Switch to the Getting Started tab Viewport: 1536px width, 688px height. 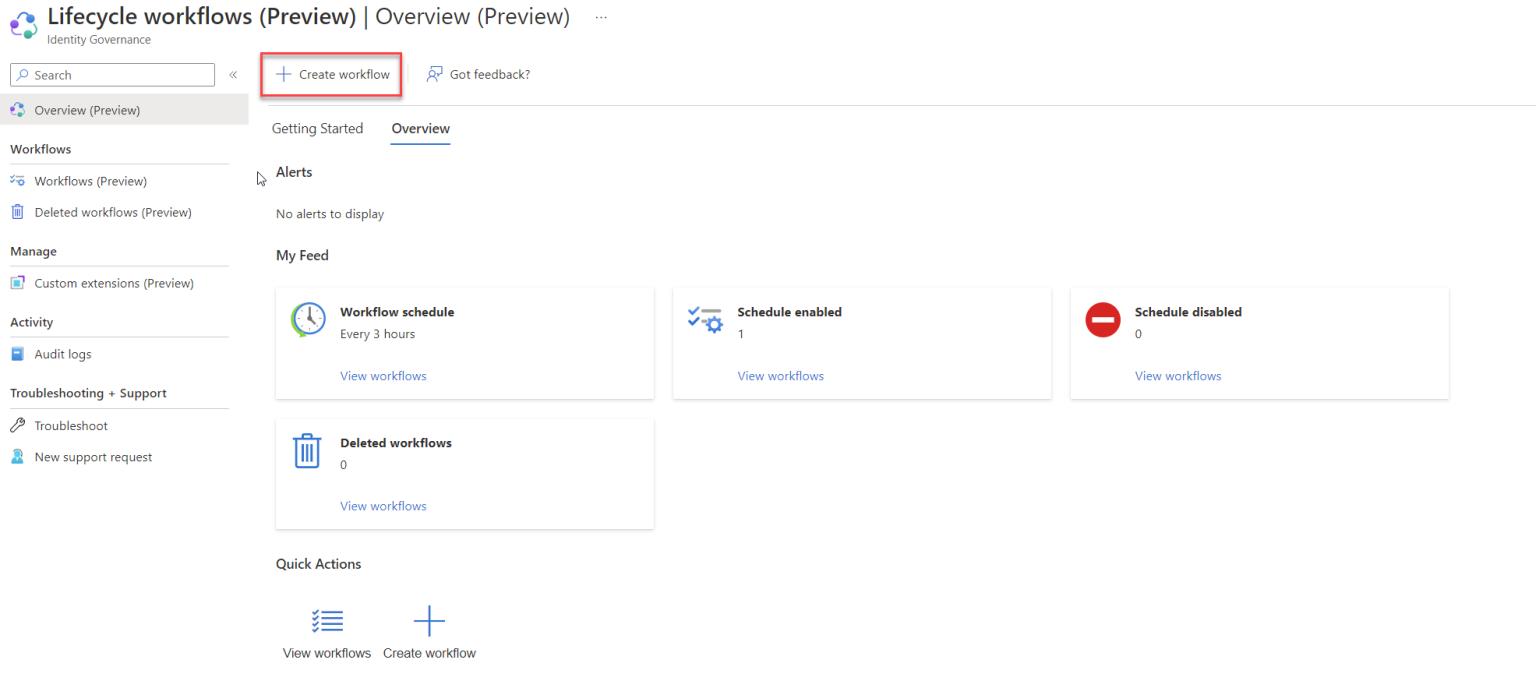317,128
